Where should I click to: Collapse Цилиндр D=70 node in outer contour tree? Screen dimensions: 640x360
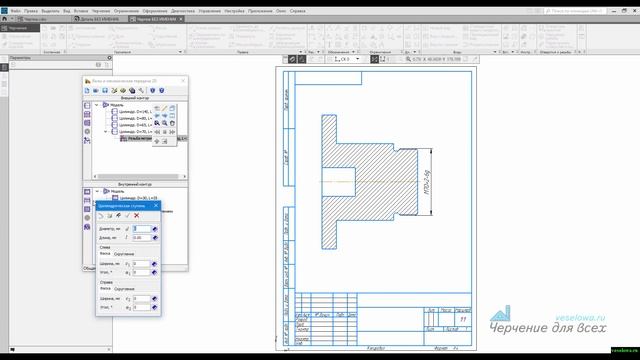coord(105,131)
